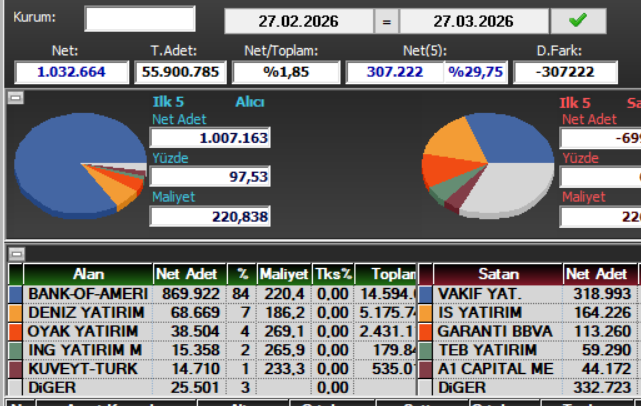The height and width of the screenshot is (406, 641).
Task: Click the D.Fark value -307222
Action: pyautogui.click(x=565, y=72)
